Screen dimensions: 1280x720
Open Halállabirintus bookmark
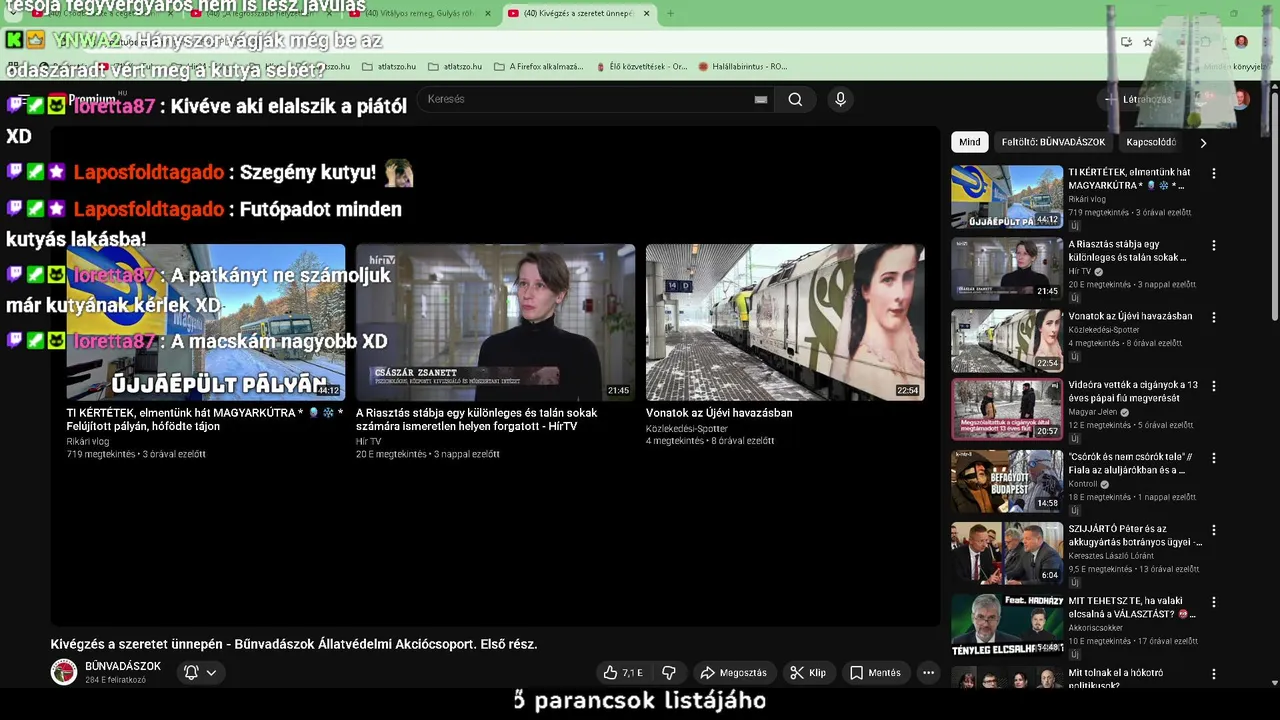pyautogui.click(x=743, y=67)
